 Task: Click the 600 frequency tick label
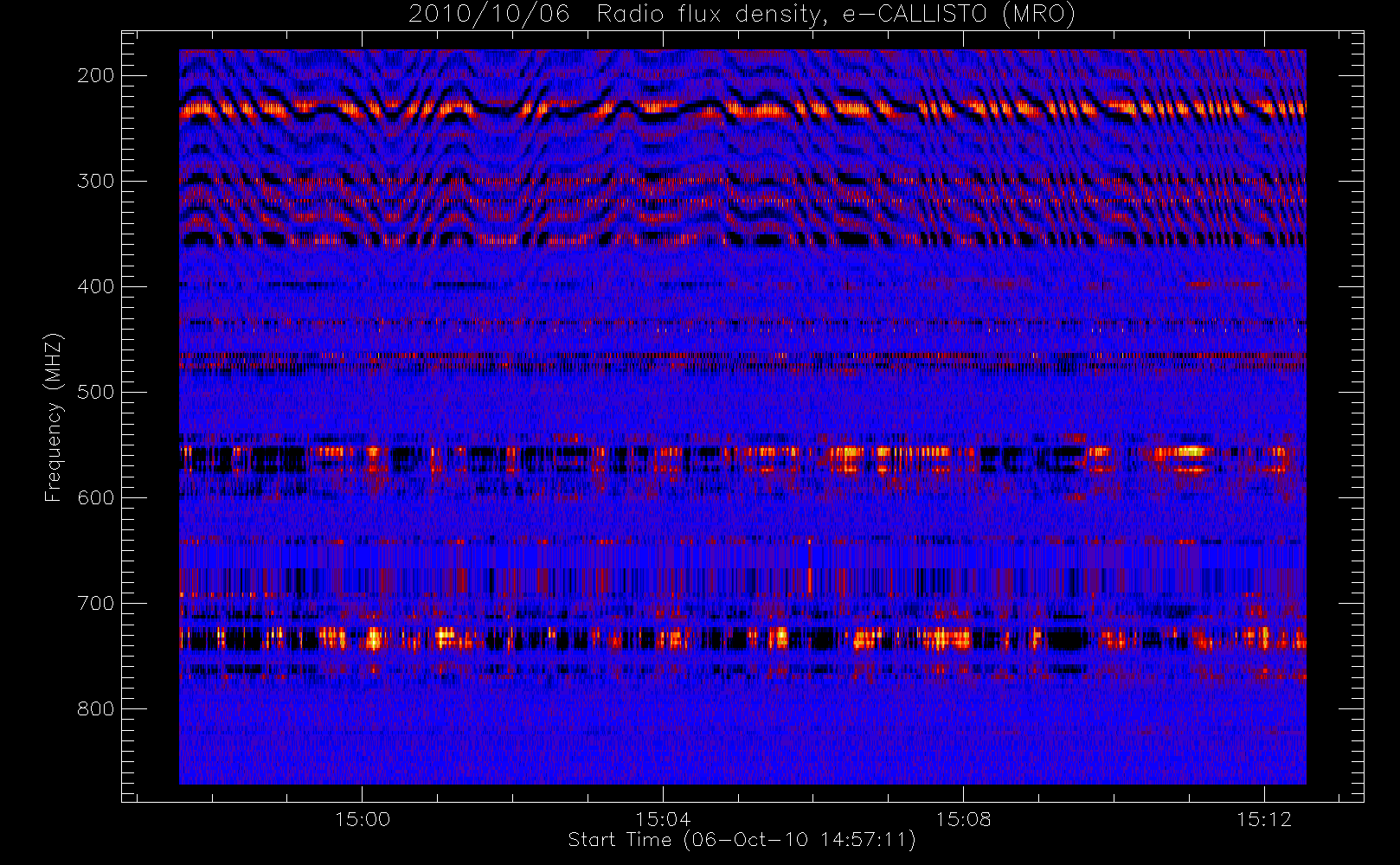click(x=96, y=497)
